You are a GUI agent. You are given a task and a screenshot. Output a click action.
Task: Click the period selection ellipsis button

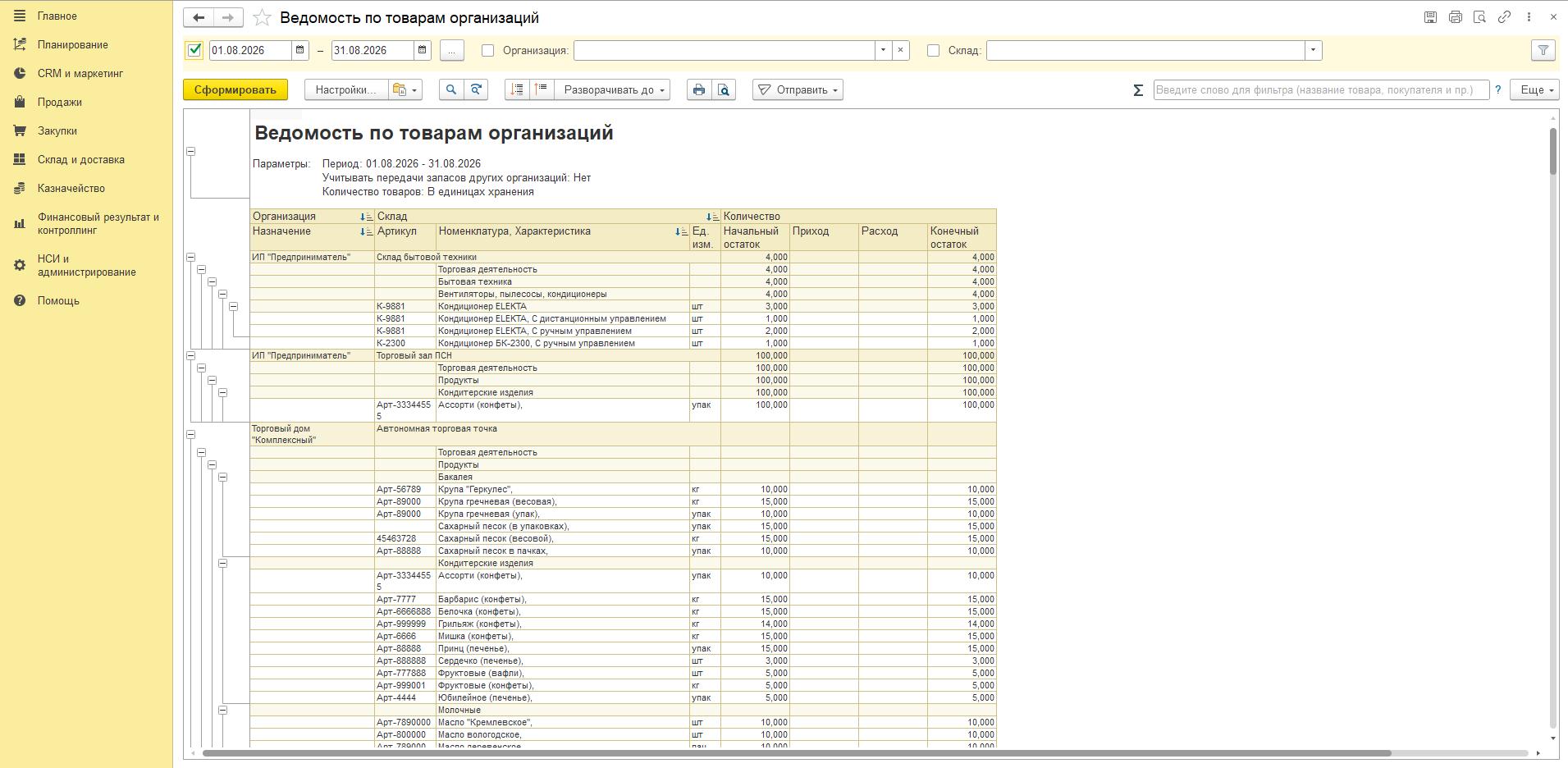click(x=452, y=50)
